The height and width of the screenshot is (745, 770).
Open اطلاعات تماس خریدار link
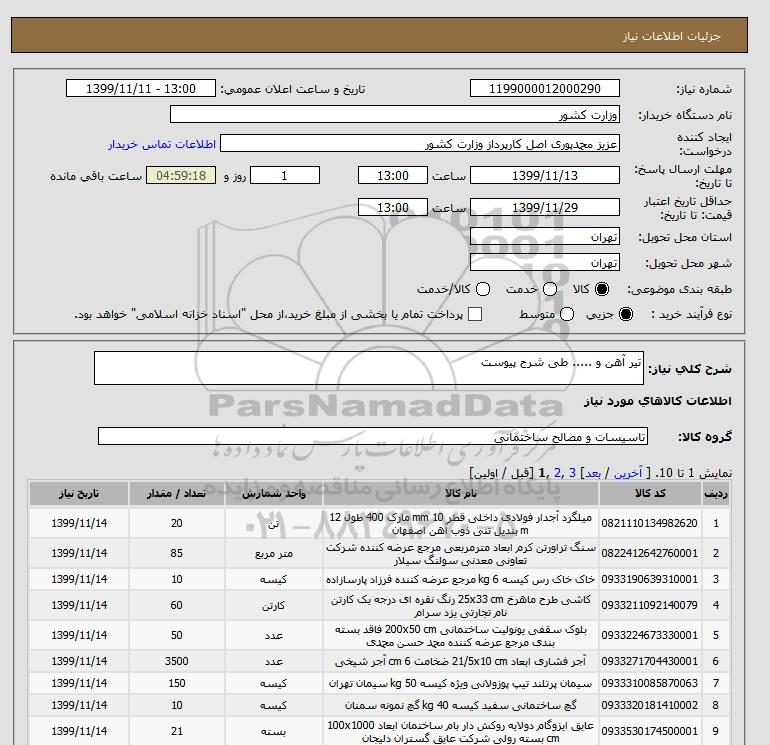pyautogui.click(x=162, y=144)
